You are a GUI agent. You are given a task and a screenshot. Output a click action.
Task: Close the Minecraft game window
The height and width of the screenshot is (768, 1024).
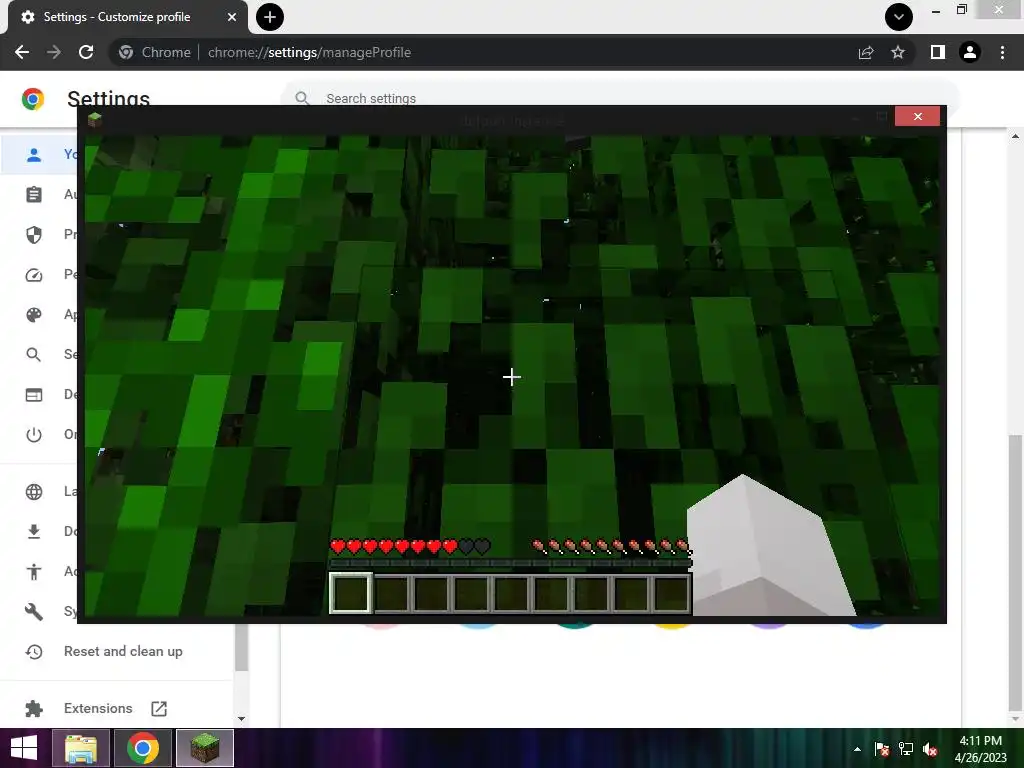point(918,116)
